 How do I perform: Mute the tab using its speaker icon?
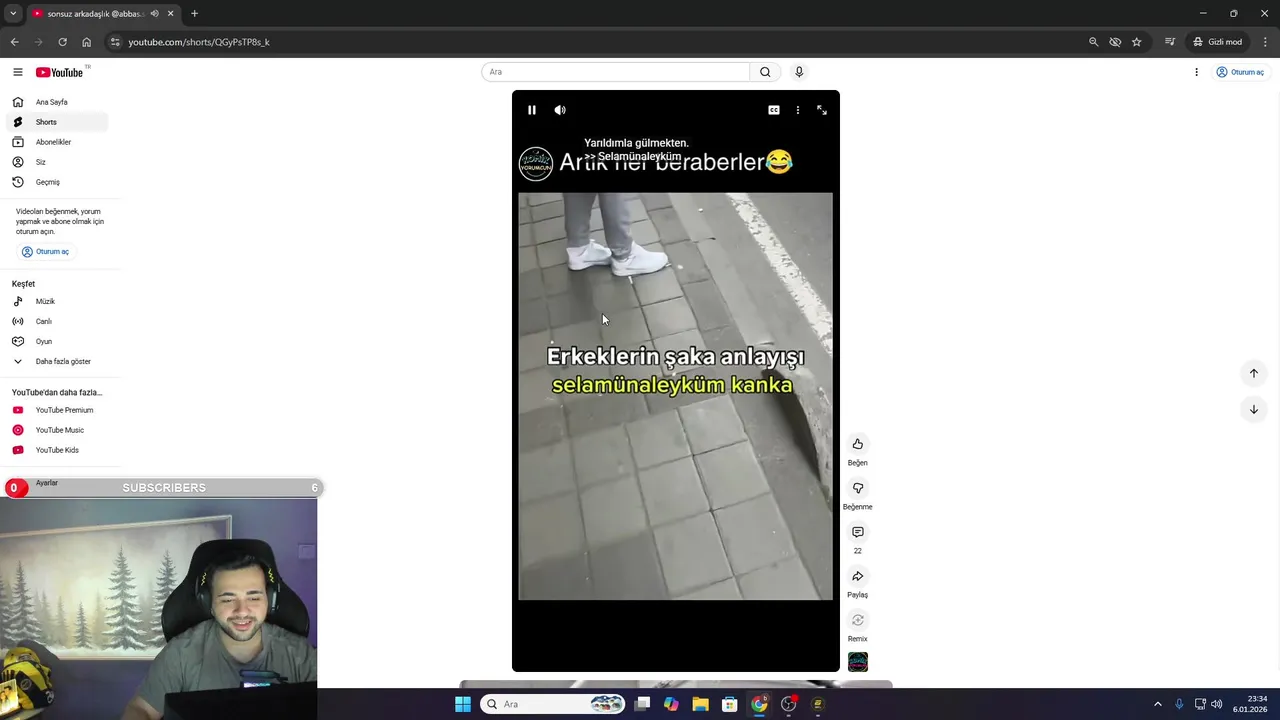click(155, 14)
